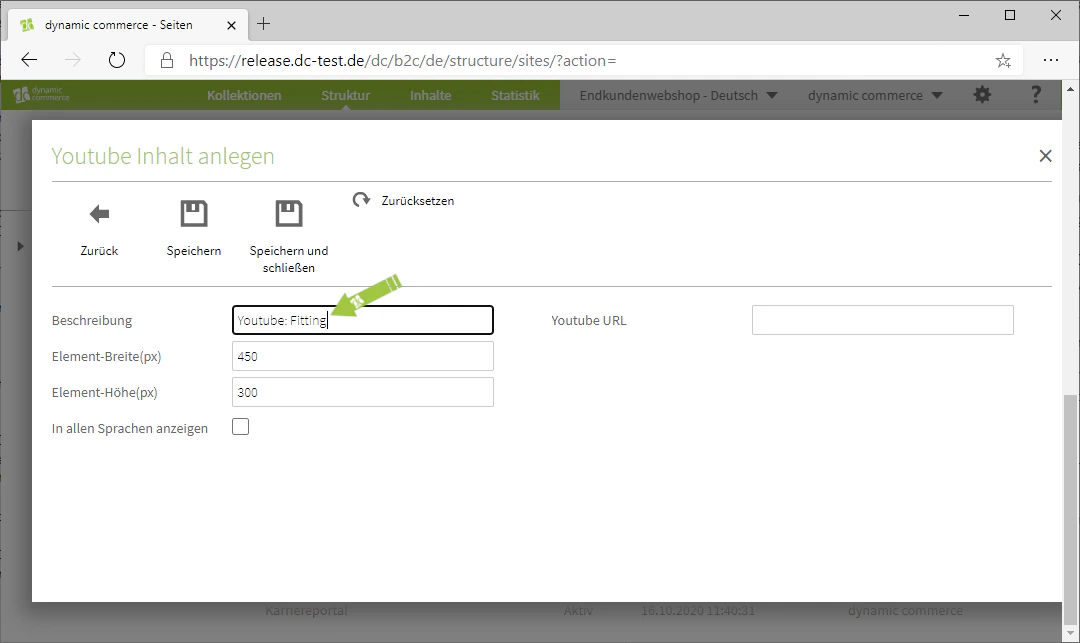Open the Statistik menu
Image resolution: width=1080 pixels, height=643 pixels.
[515, 95]
